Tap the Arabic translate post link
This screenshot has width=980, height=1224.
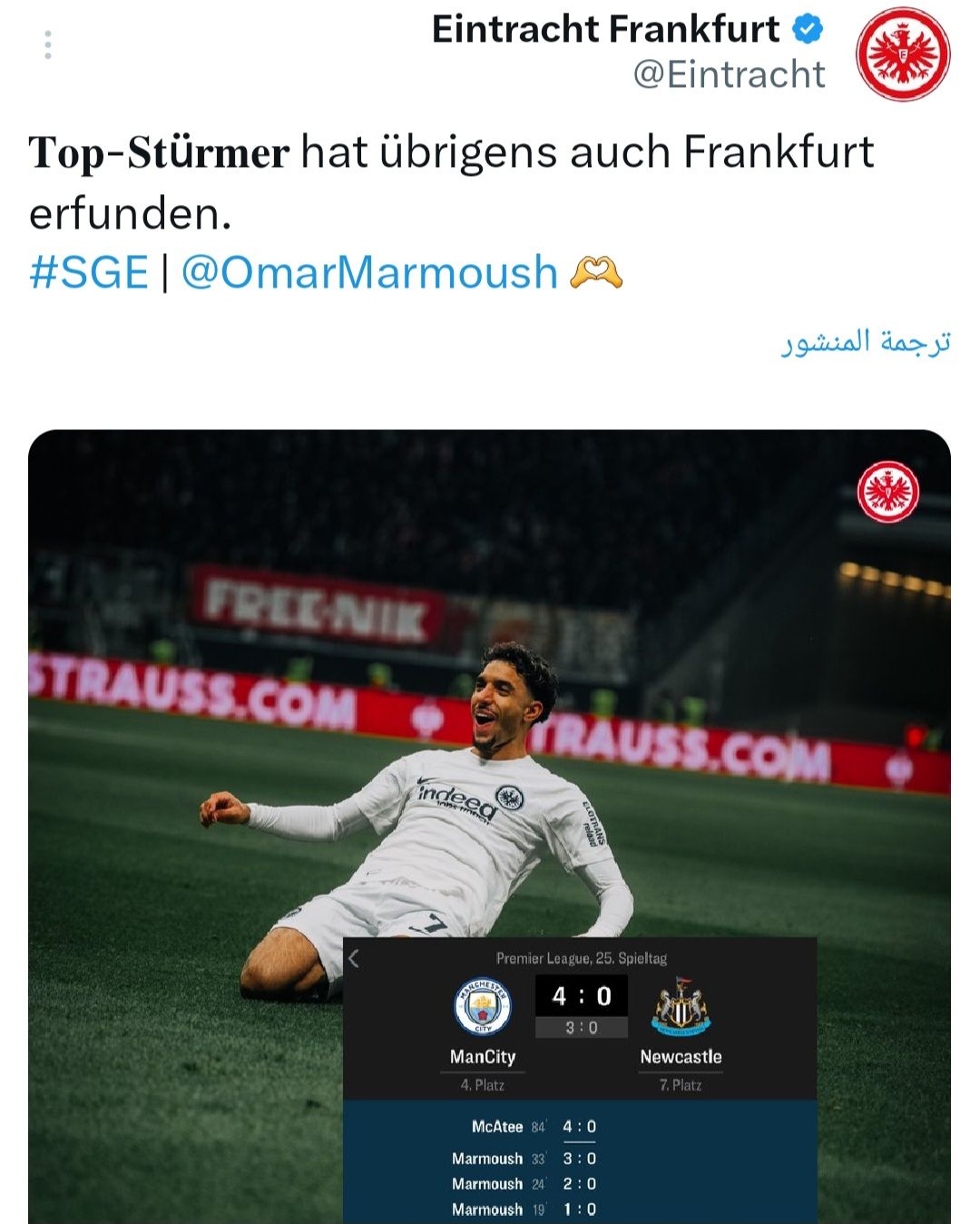point(866,342)
